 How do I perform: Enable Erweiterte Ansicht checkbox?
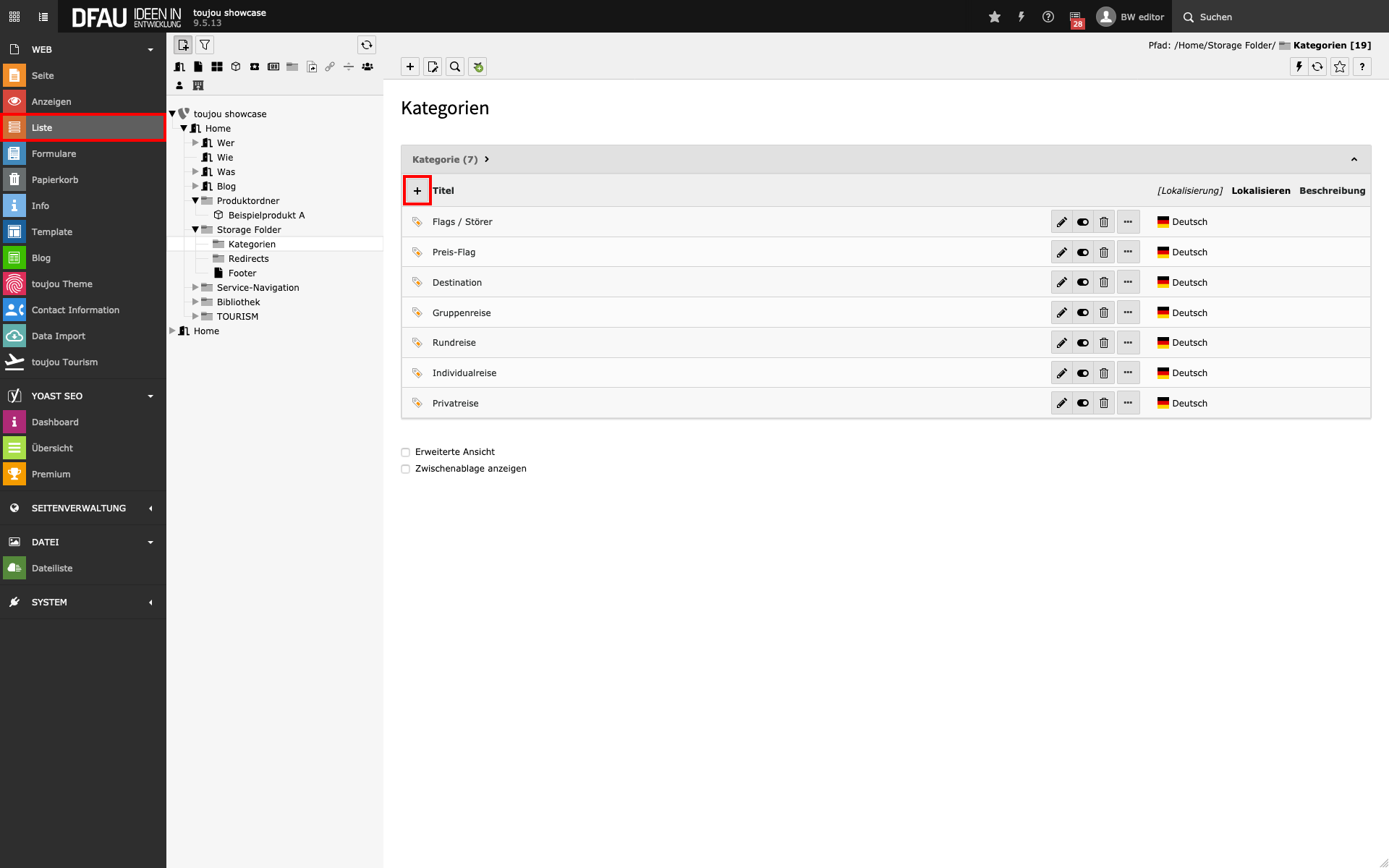[406, 452]
